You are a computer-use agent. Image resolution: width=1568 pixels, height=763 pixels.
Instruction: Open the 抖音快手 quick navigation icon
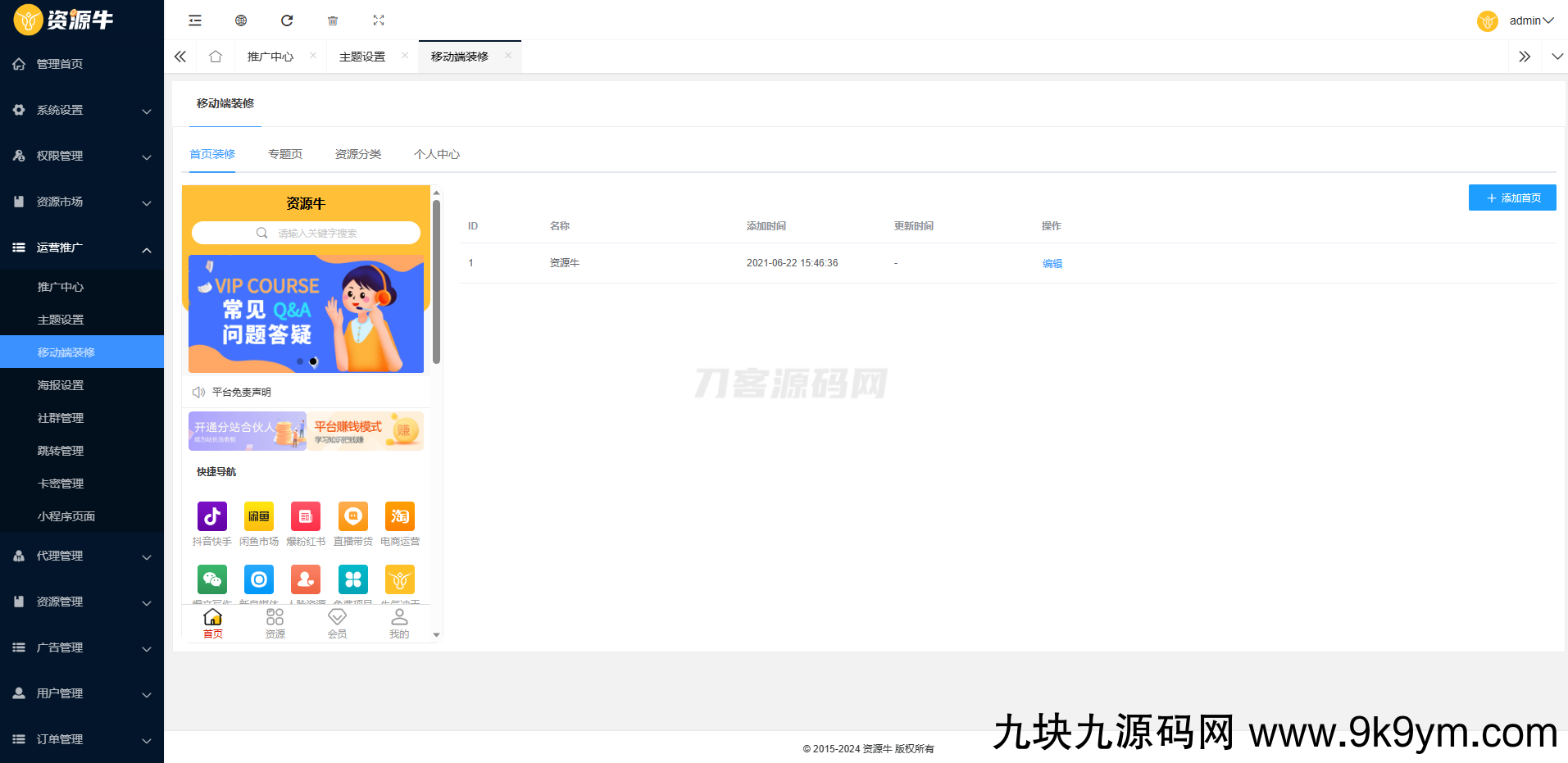(212, 516)
